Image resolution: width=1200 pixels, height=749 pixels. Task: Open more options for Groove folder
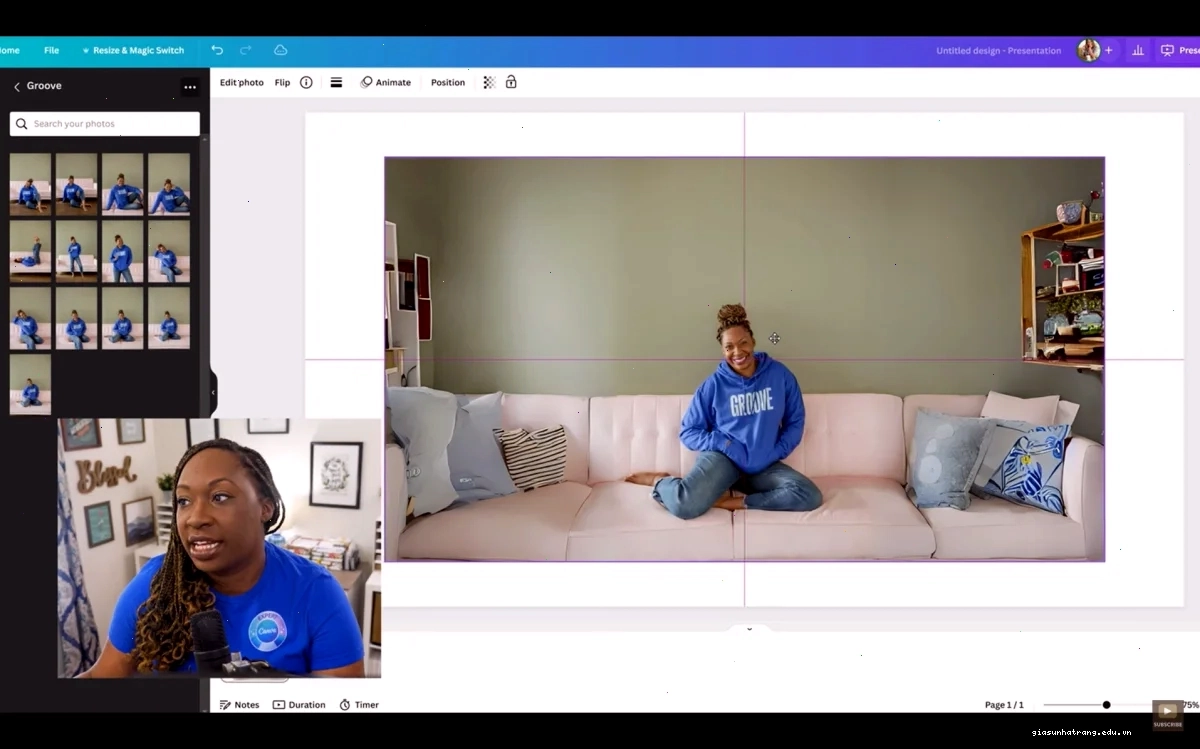[190, 87]
